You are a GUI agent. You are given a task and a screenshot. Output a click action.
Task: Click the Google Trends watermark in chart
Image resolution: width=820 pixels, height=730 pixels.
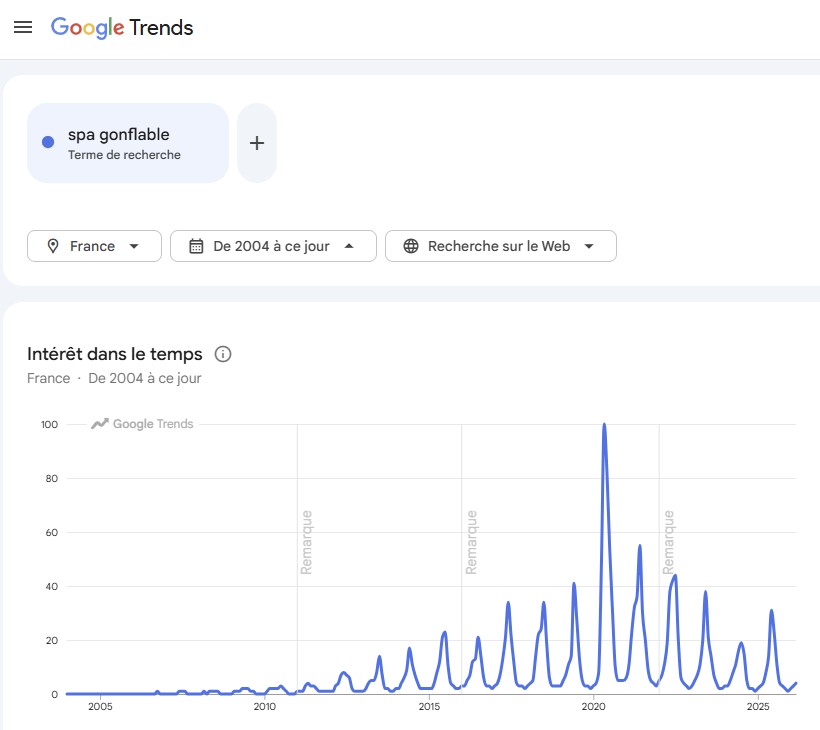pos(143,424)
